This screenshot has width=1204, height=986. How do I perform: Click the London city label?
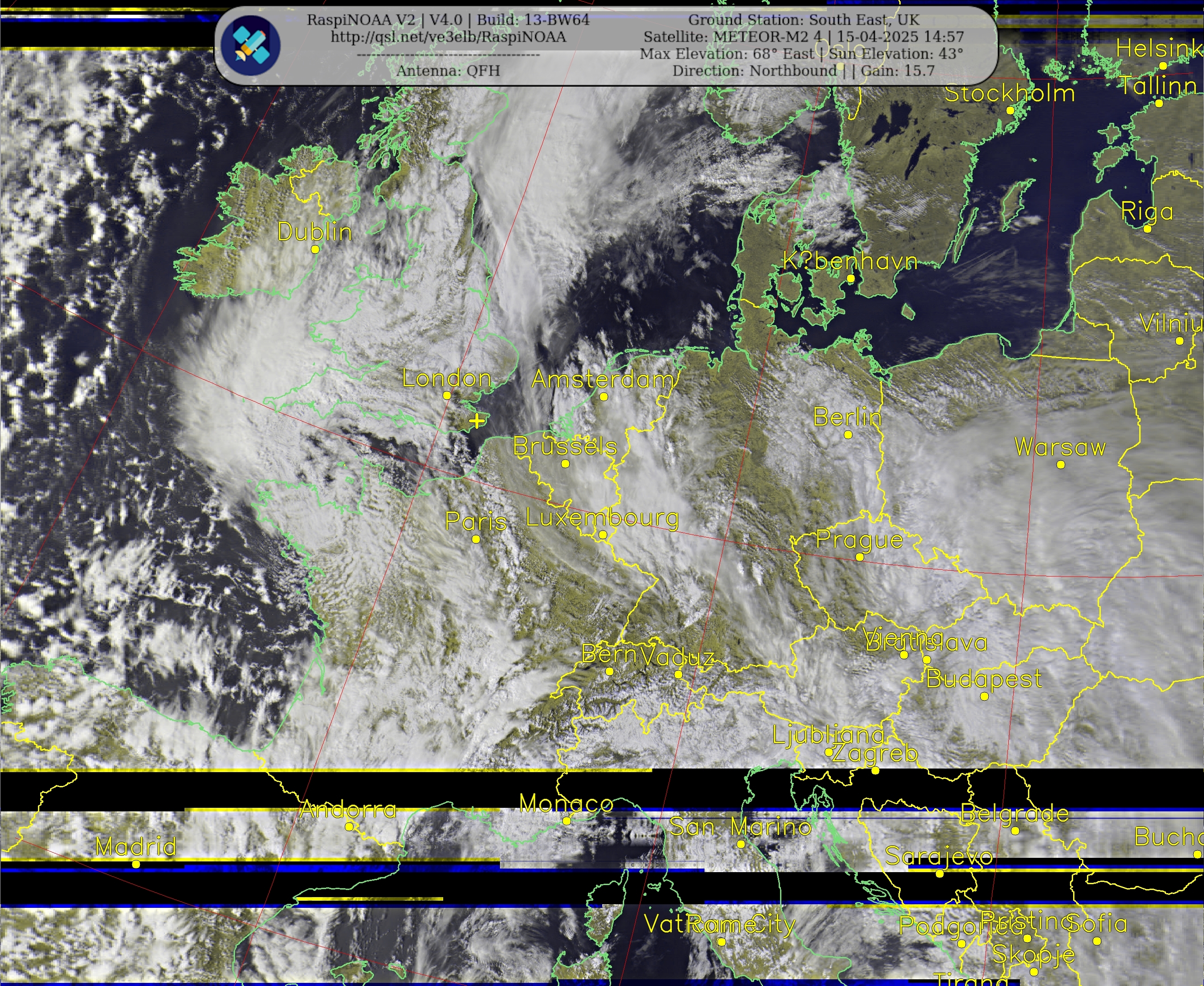click(447, 378)
